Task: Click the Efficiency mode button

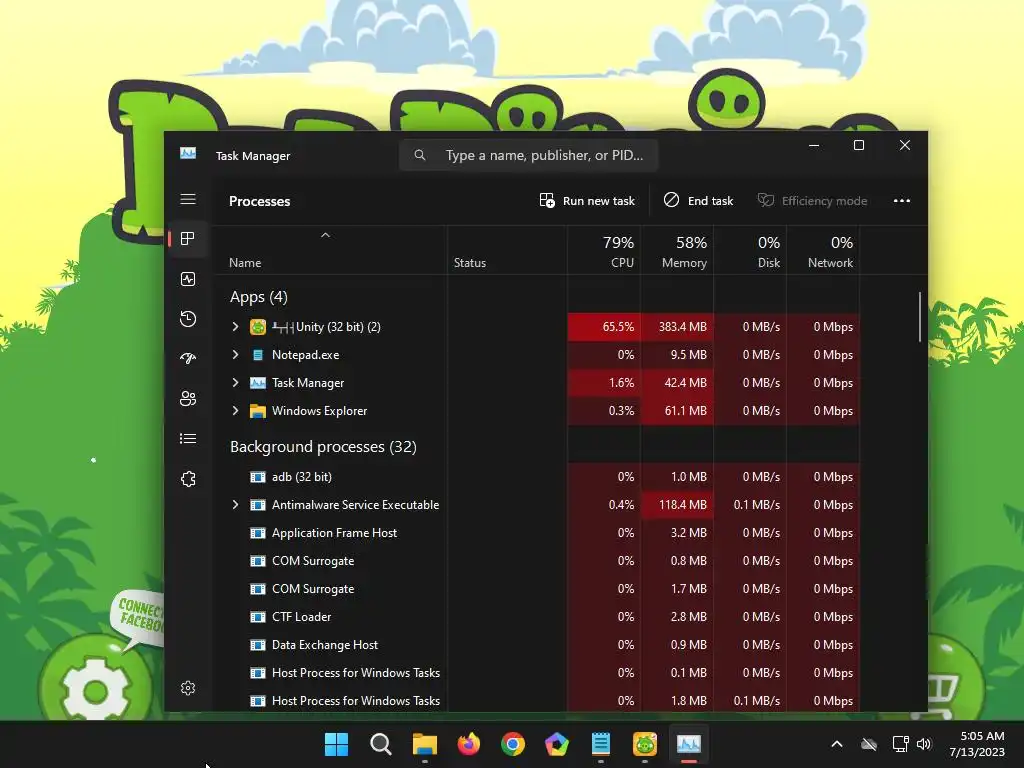Action: pyautogui.click(x=812, y=200)
